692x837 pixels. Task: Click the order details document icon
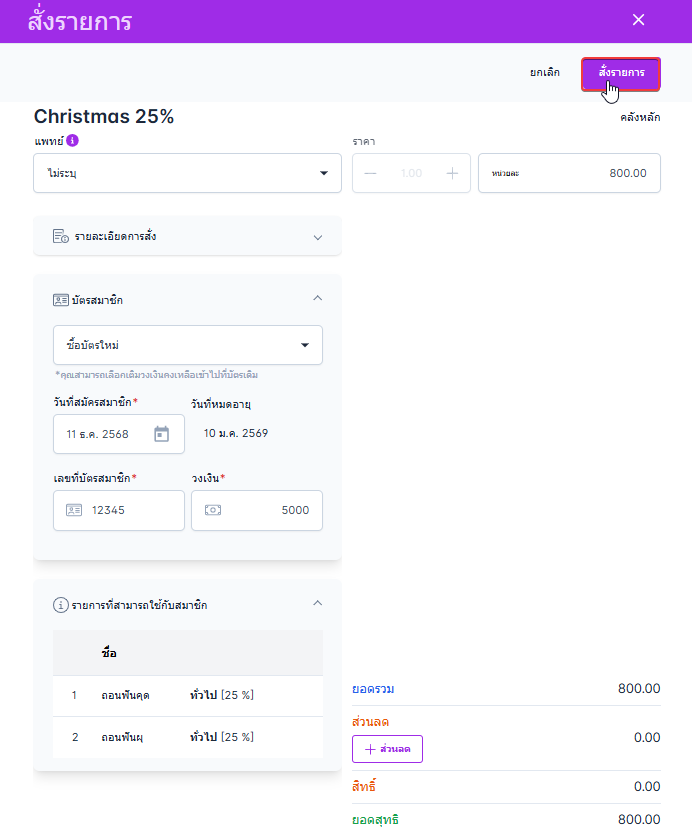point(61,237)
